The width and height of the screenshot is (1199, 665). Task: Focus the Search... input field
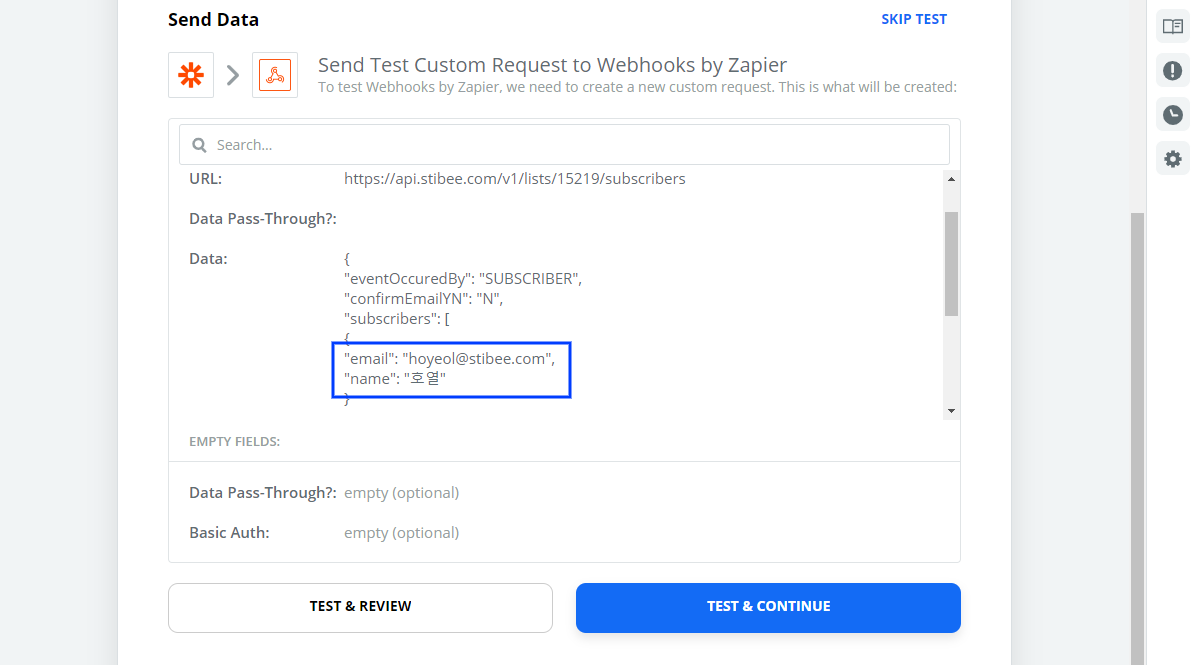(x=564, y=144)
